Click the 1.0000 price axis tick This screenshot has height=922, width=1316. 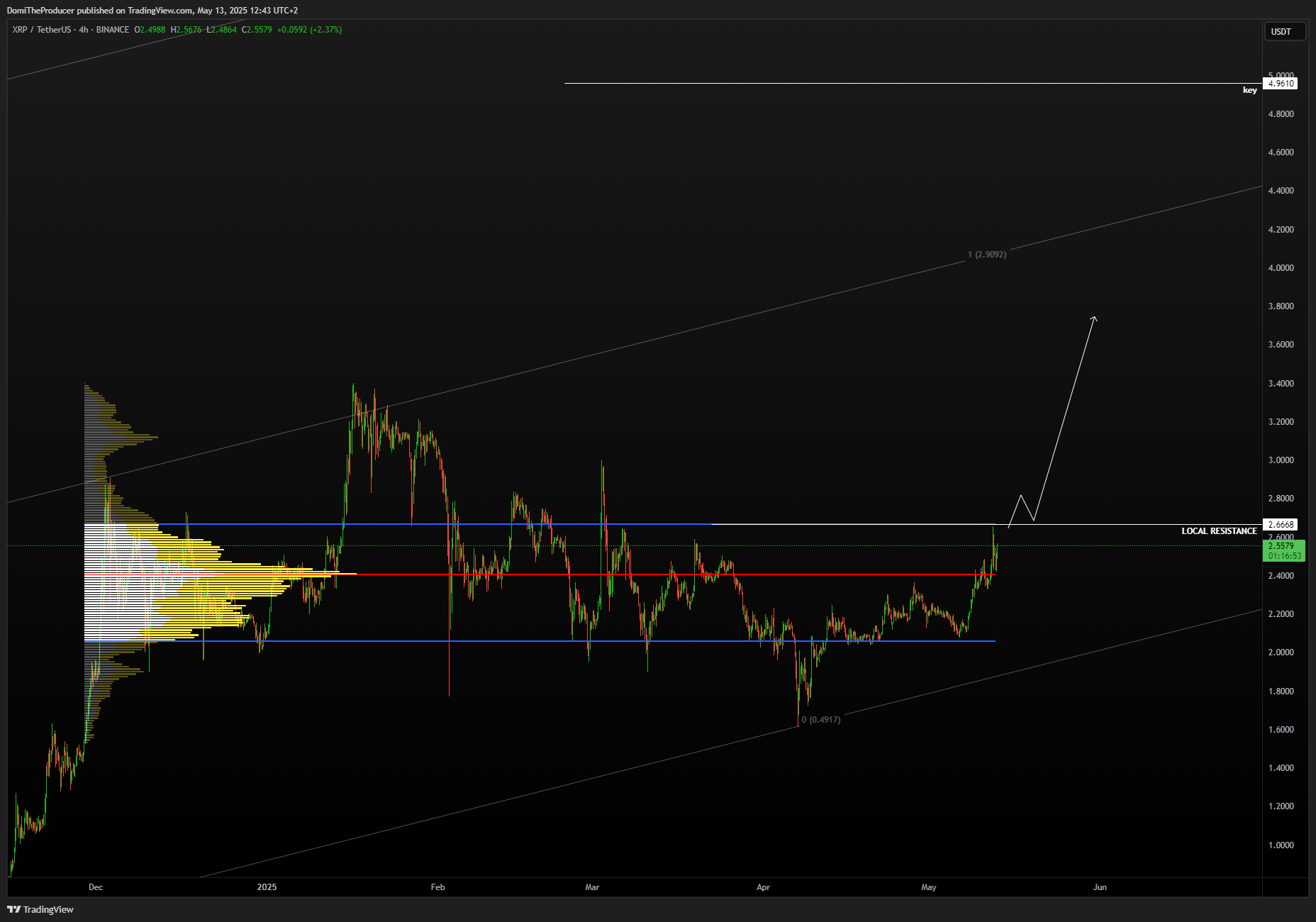click(1281, 845)
